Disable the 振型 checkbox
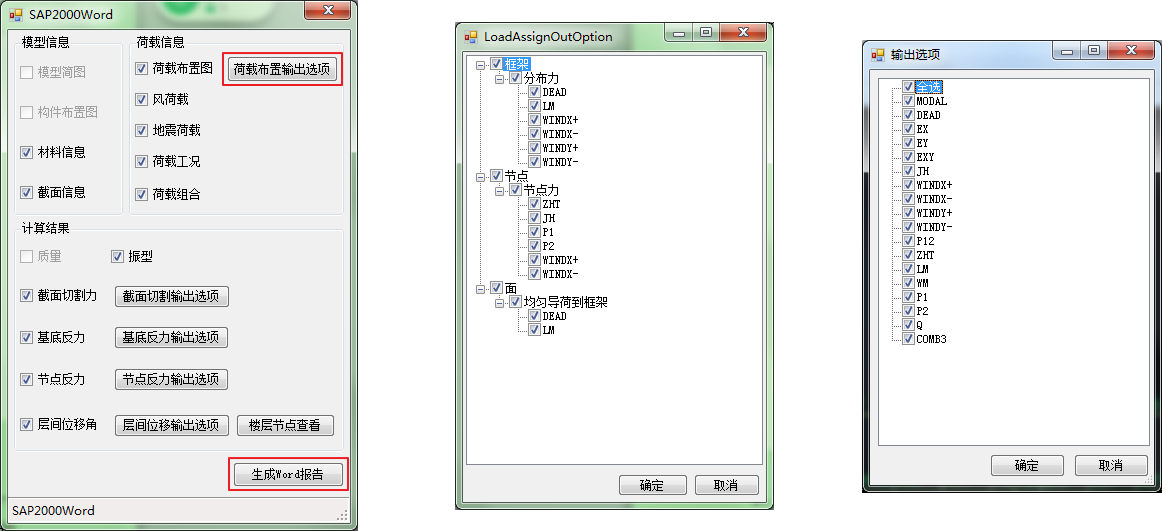The width and height of the screenshot is (1166, 531). 118,256
